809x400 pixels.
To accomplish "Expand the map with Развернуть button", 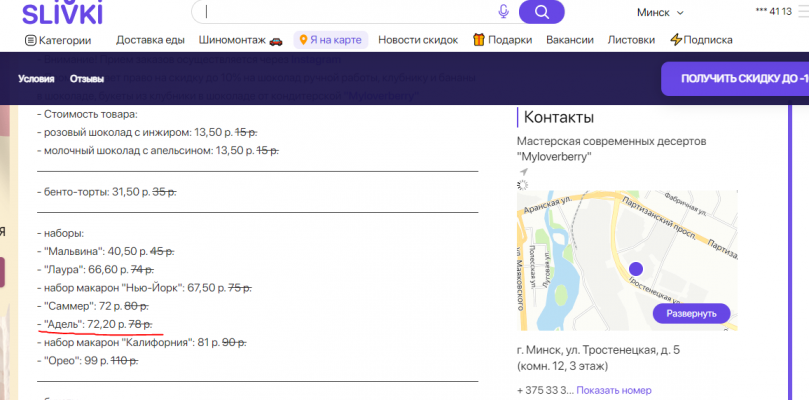I will 691,313.
